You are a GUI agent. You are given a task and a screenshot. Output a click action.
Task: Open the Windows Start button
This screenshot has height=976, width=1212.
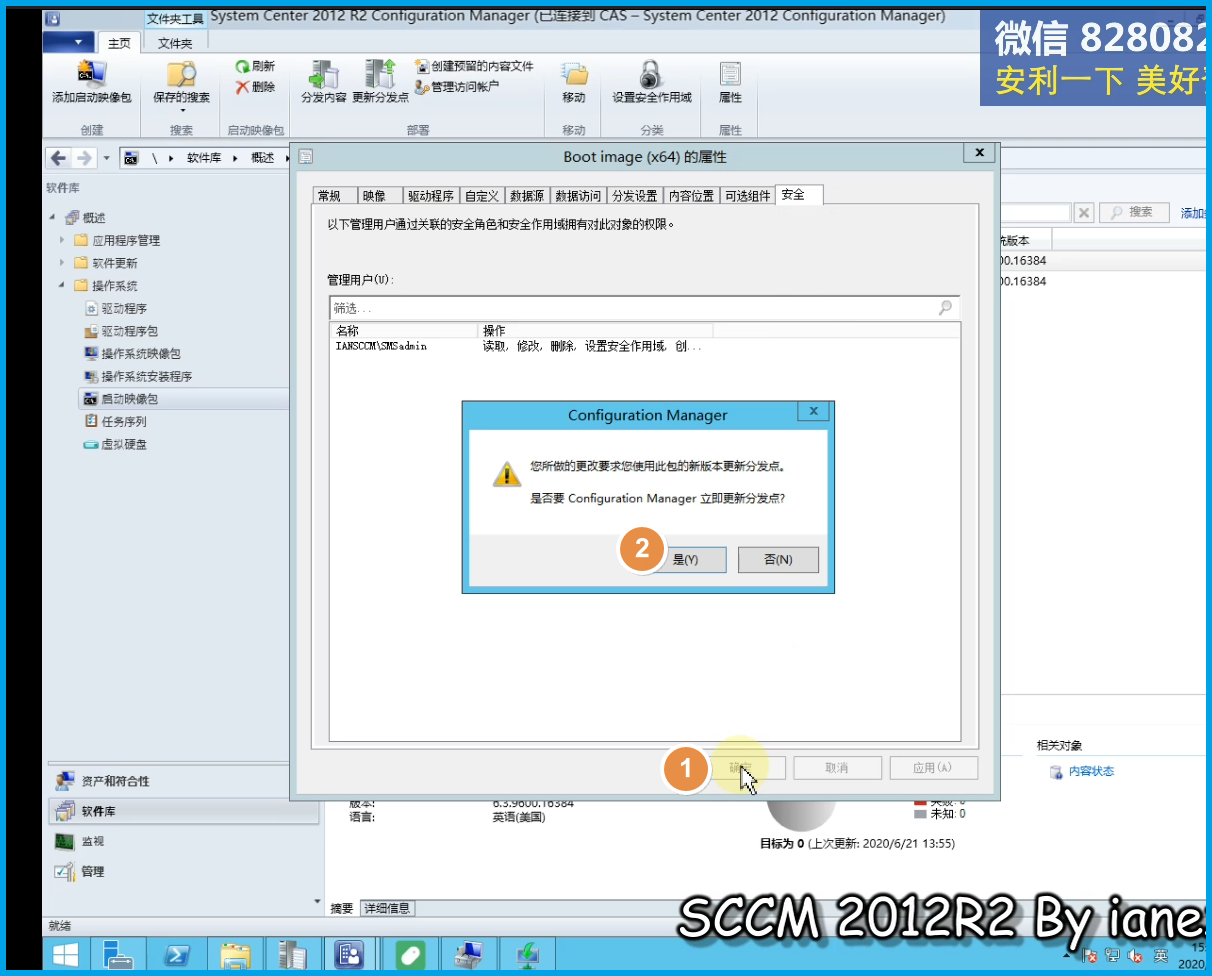tap(66, 955)
